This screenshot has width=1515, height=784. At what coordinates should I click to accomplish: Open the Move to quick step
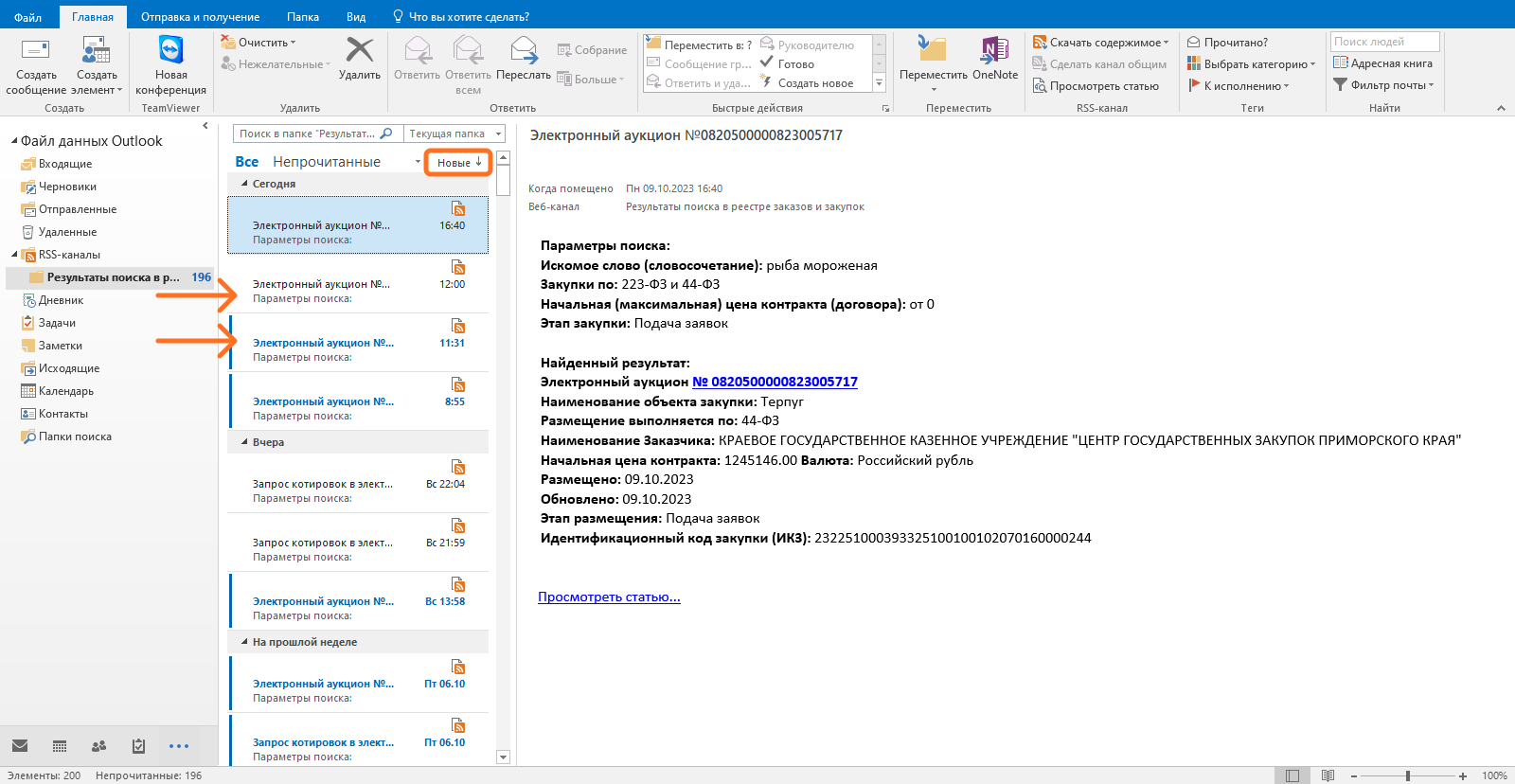click(699, 45)
